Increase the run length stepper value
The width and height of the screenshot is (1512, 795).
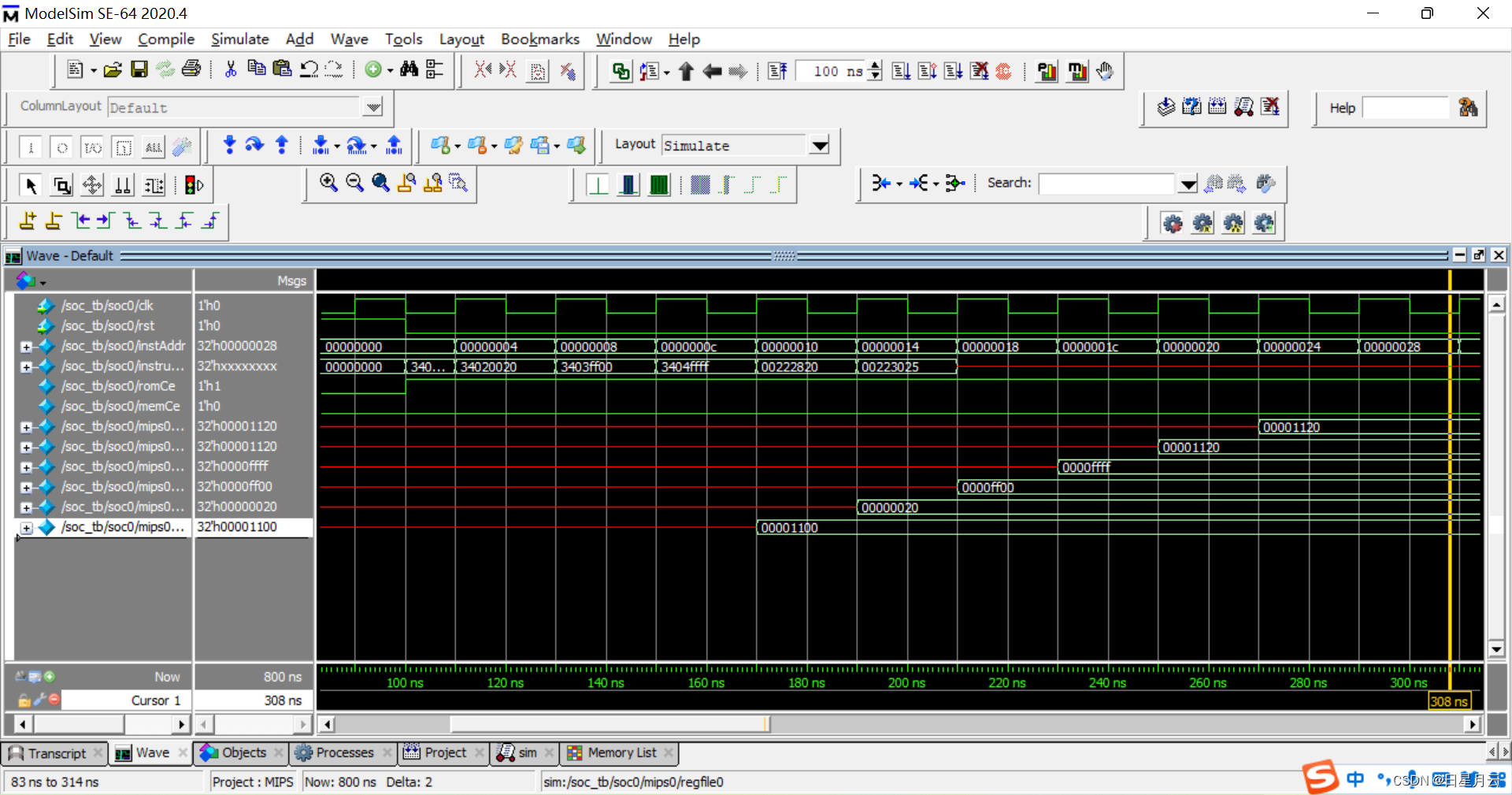(875, 66)
